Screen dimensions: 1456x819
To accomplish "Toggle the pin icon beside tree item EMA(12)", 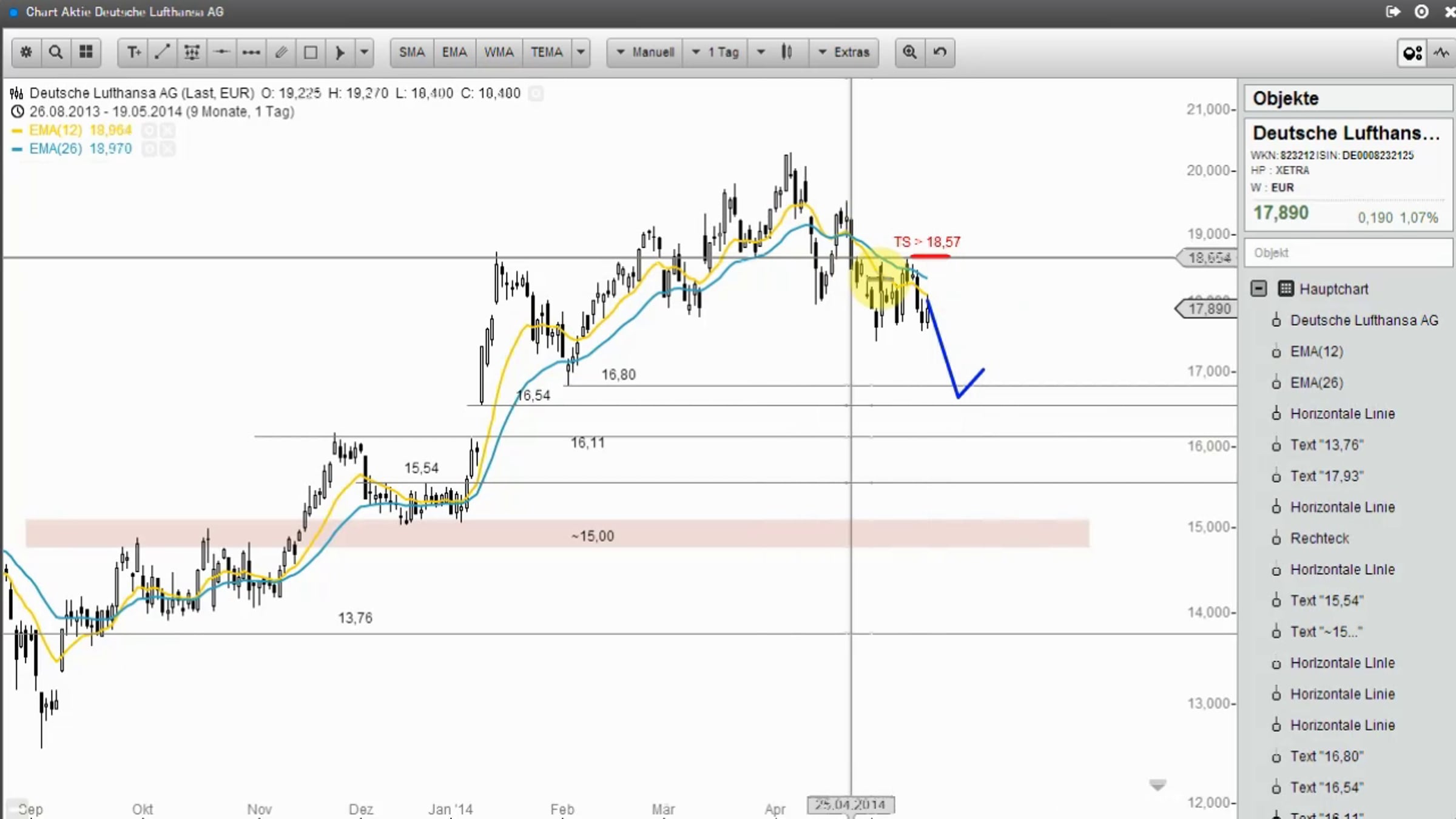I will pyautogui.click(x=1276, y=352).
